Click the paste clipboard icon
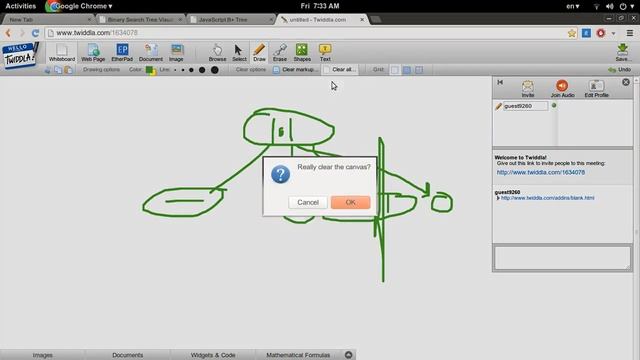This screenshot has height=360, width=640. point(68,70)
